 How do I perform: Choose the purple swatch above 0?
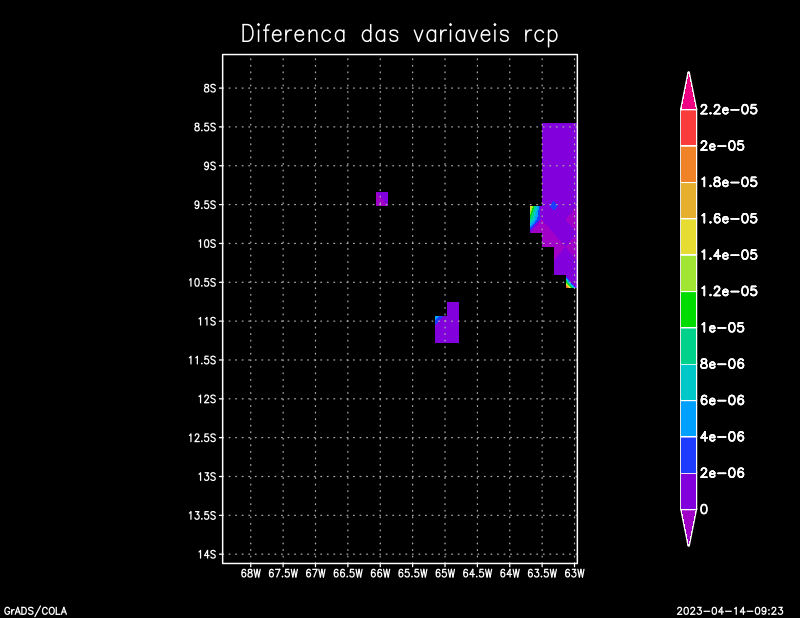tap(688, 490)
